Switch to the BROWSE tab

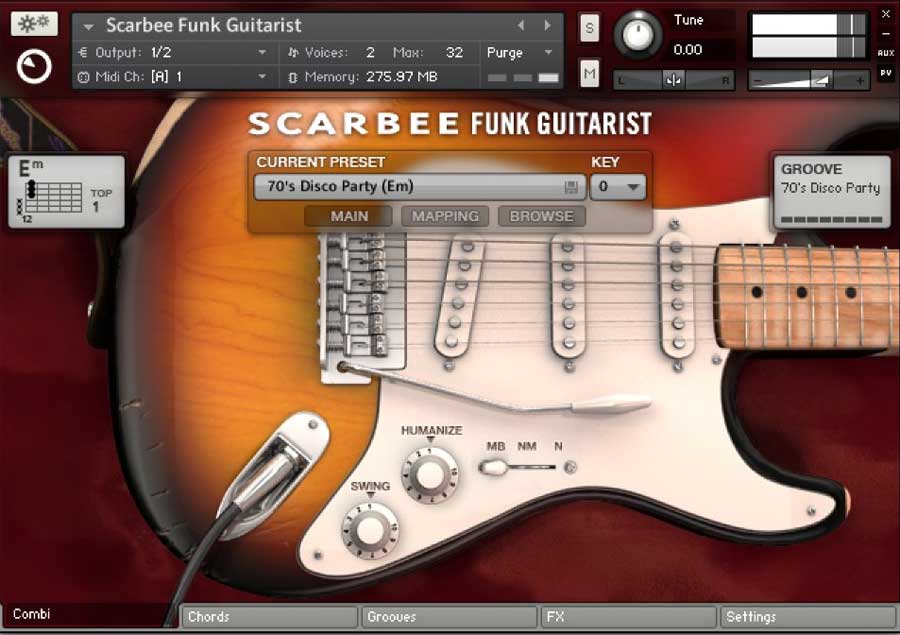[x=541, y=216]
